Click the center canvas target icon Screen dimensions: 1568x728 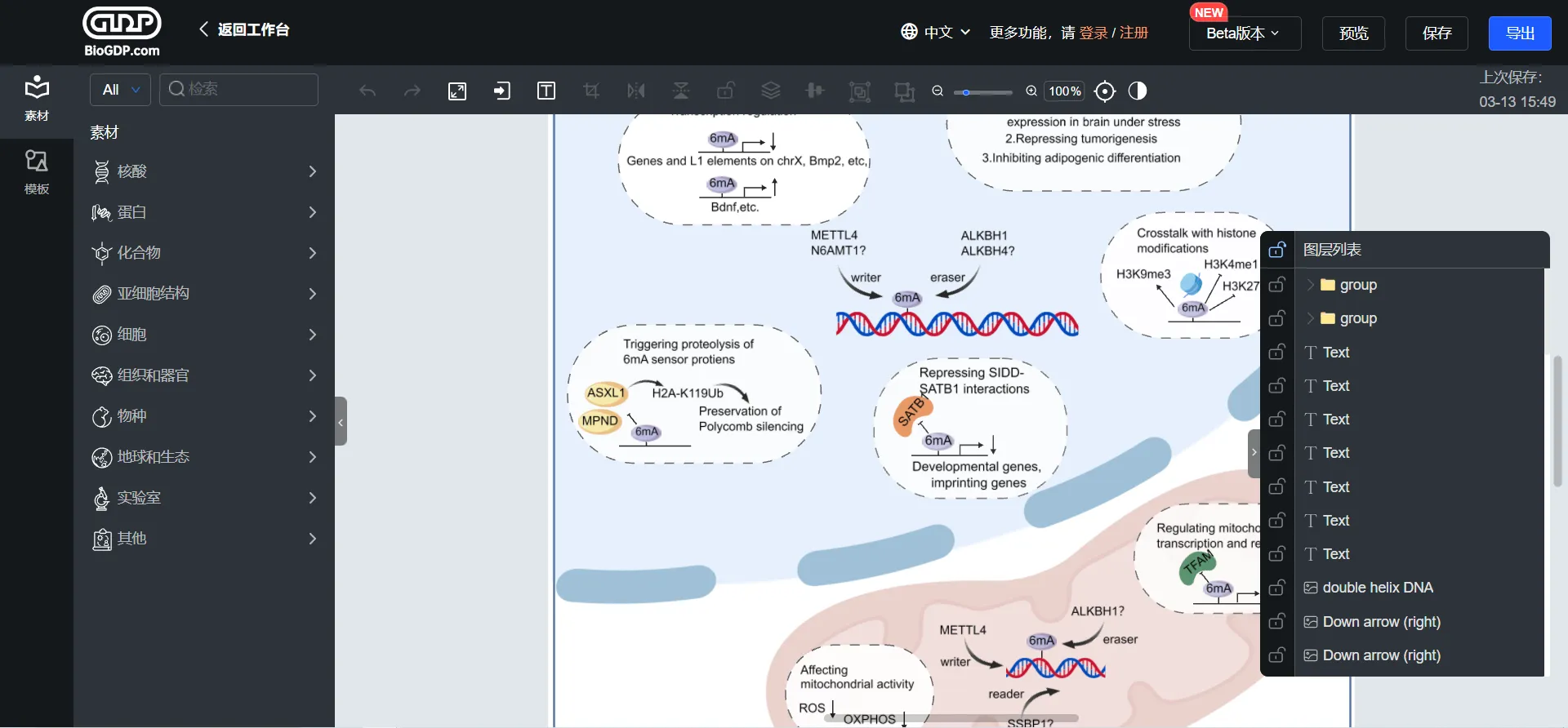coord(1104,91)
